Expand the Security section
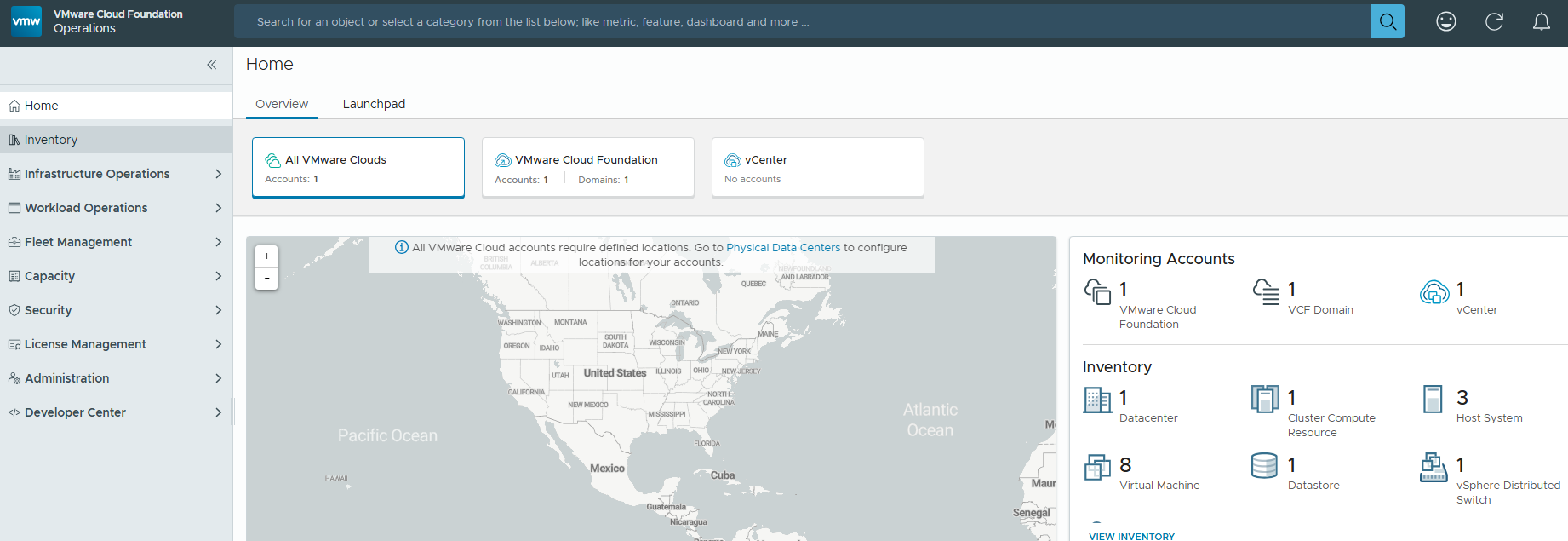Screen dimensions: 1568x541 tap(219, 310)
